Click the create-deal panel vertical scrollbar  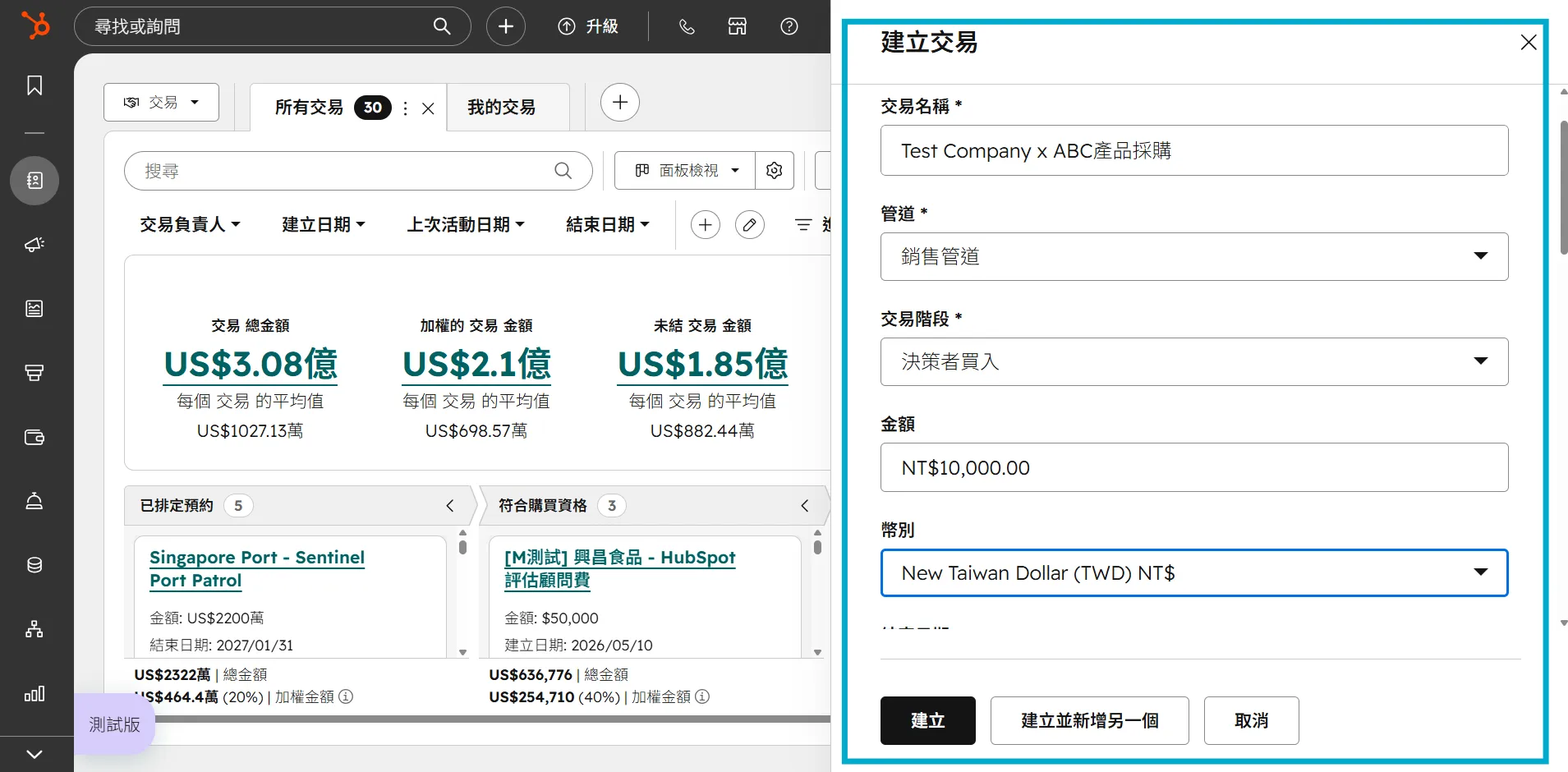click(1563, 188)
